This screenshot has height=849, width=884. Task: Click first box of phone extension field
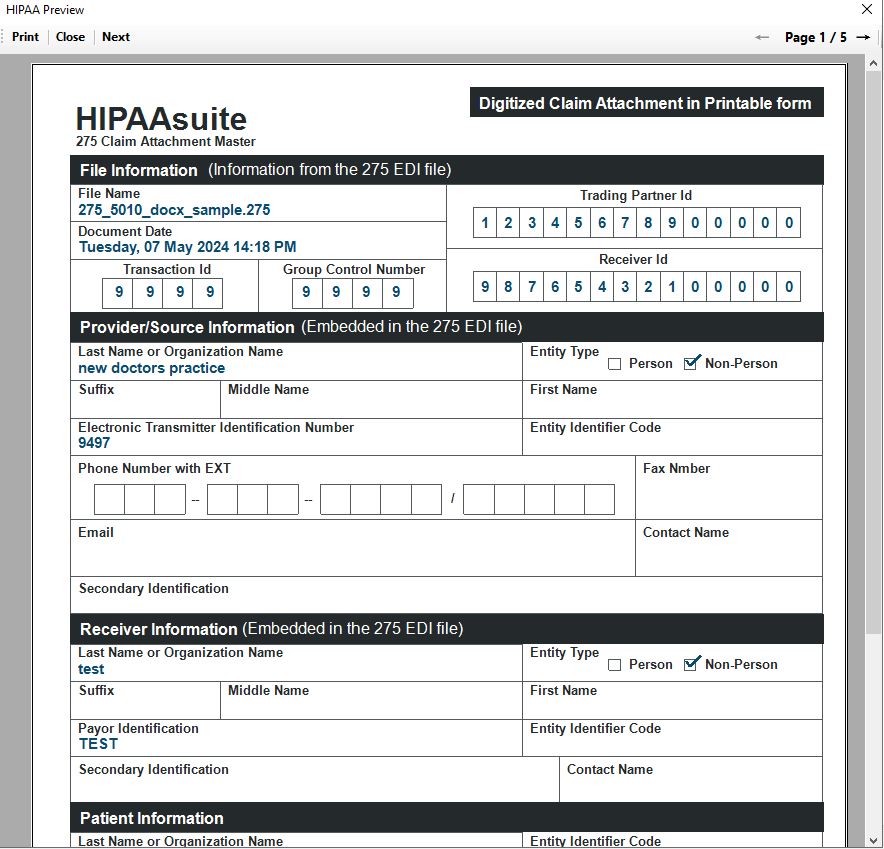(x=479, y=499)
